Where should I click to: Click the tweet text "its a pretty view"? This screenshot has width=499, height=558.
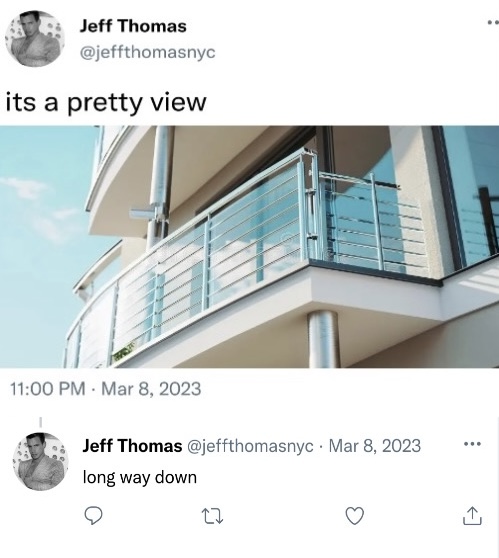(106, 102)
